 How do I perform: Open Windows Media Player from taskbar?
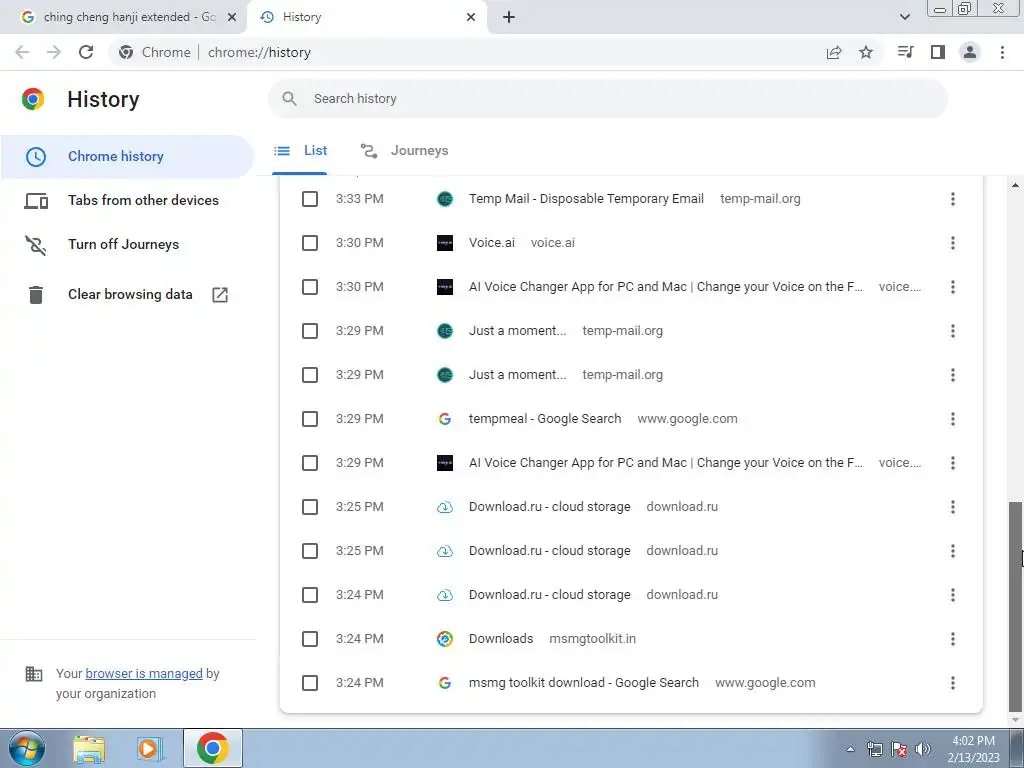pyautogui.click(x=151, y=748)
